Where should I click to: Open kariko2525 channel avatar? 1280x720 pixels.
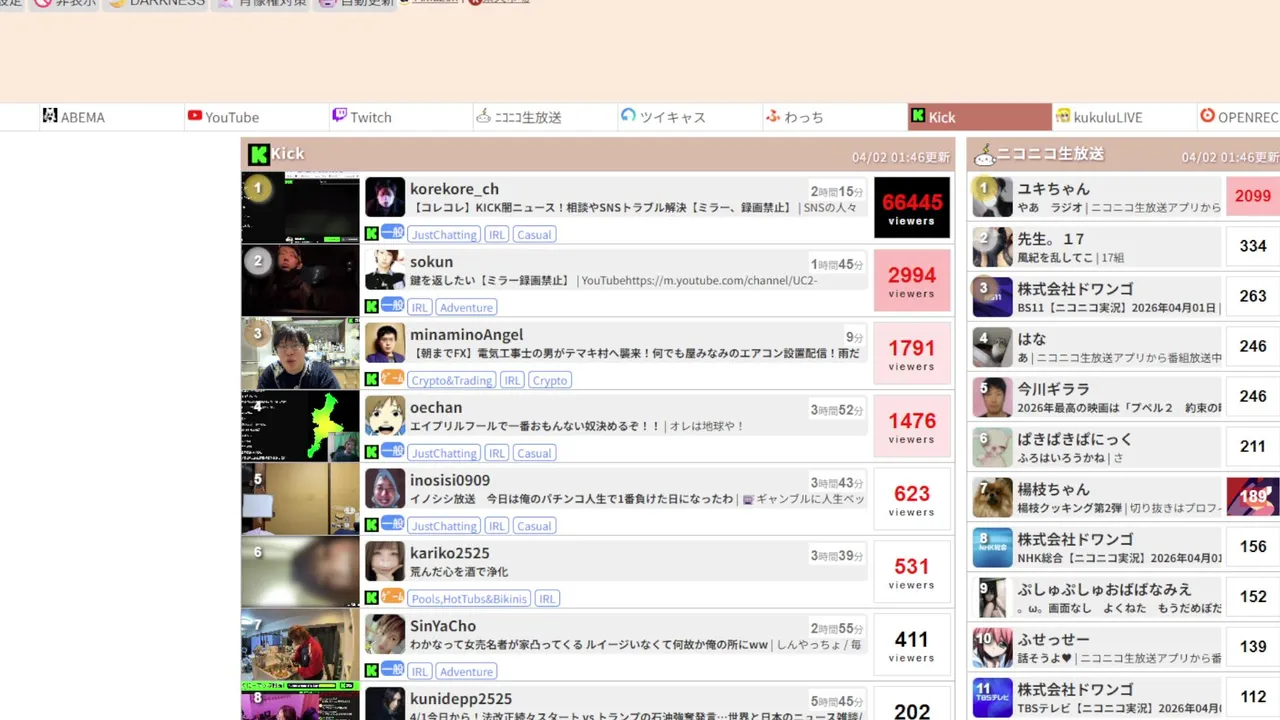(385, 562)
